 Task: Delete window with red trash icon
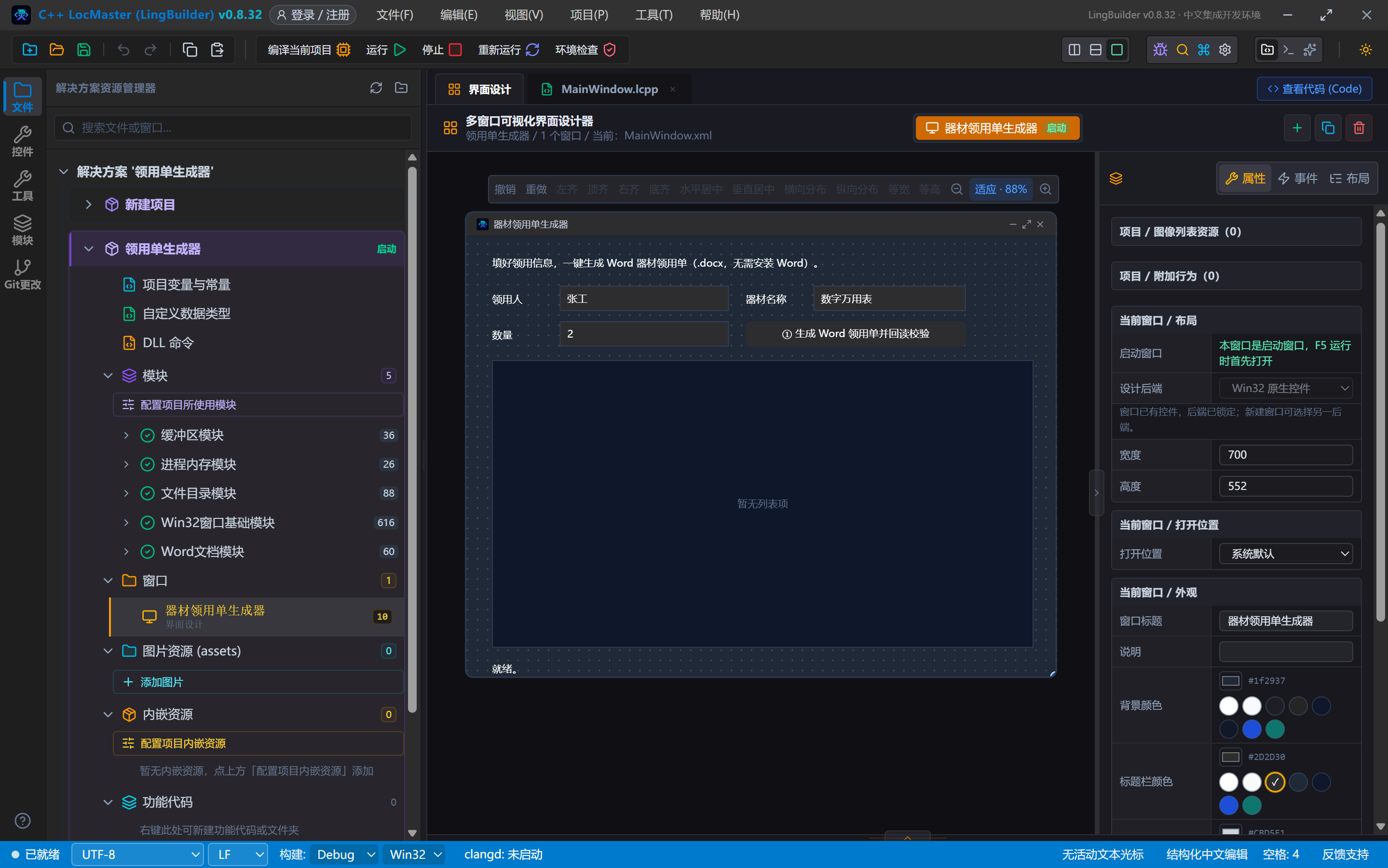pos(1359,128)
